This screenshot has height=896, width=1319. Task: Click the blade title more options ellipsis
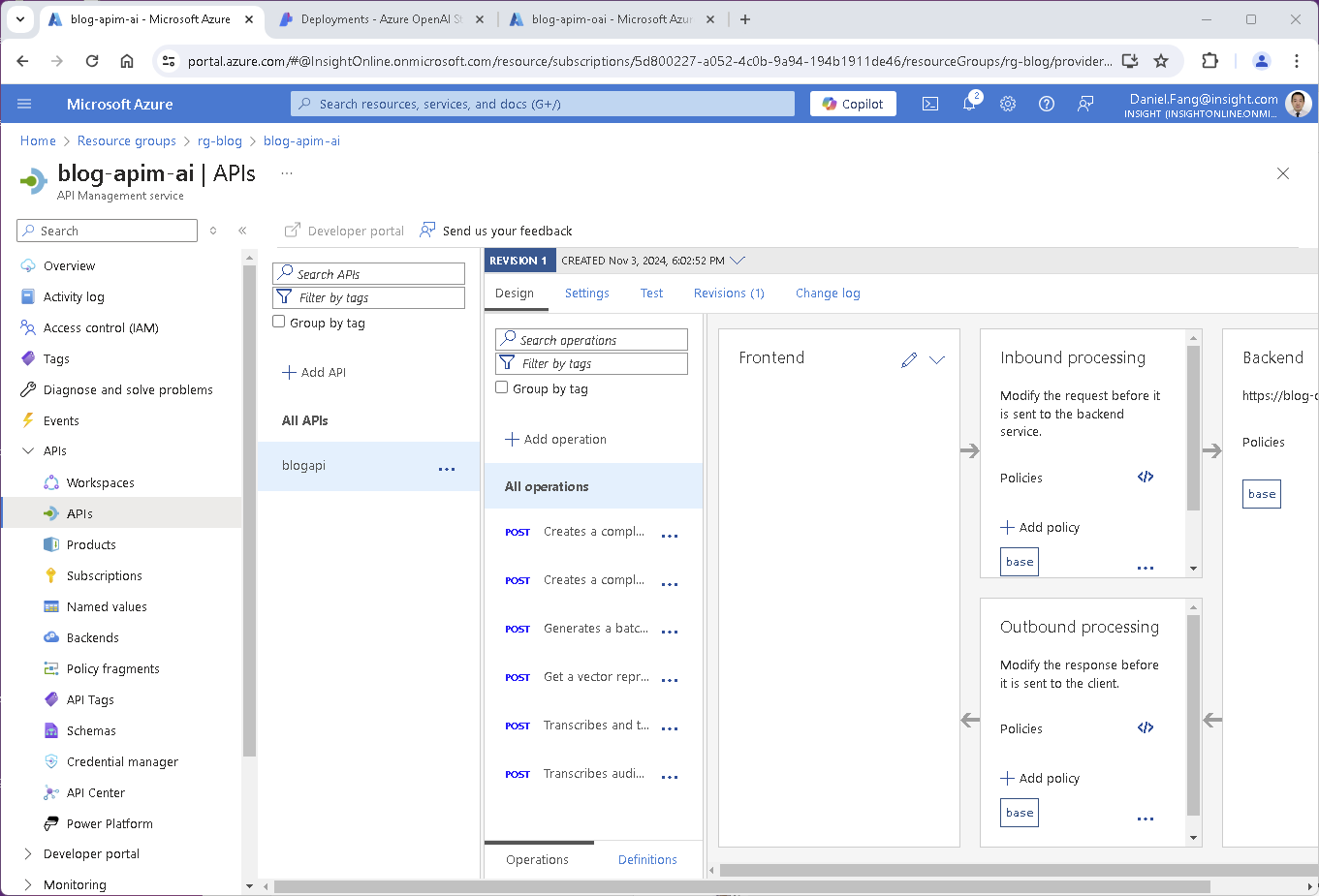tap(287, 173)
